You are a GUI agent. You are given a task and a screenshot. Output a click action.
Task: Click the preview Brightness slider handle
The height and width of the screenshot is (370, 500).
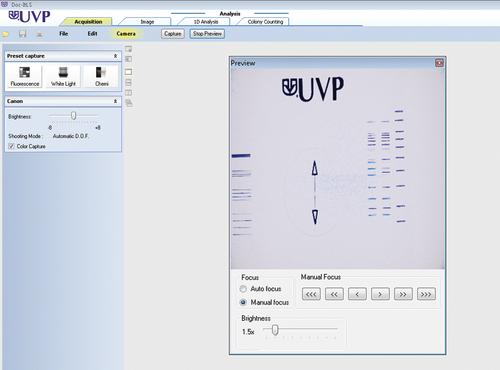click(x=275, y=330)
